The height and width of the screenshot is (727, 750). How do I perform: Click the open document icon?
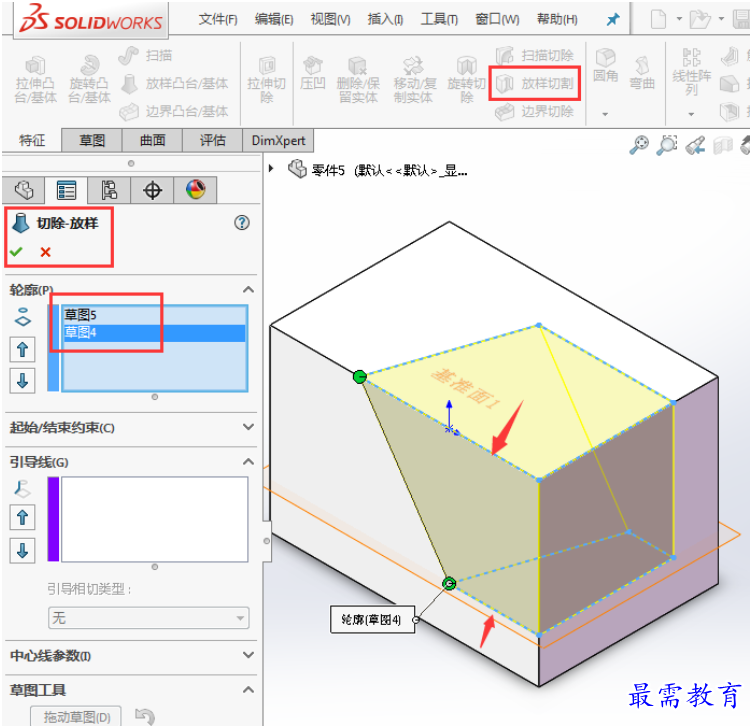click(x=700, y=20)
